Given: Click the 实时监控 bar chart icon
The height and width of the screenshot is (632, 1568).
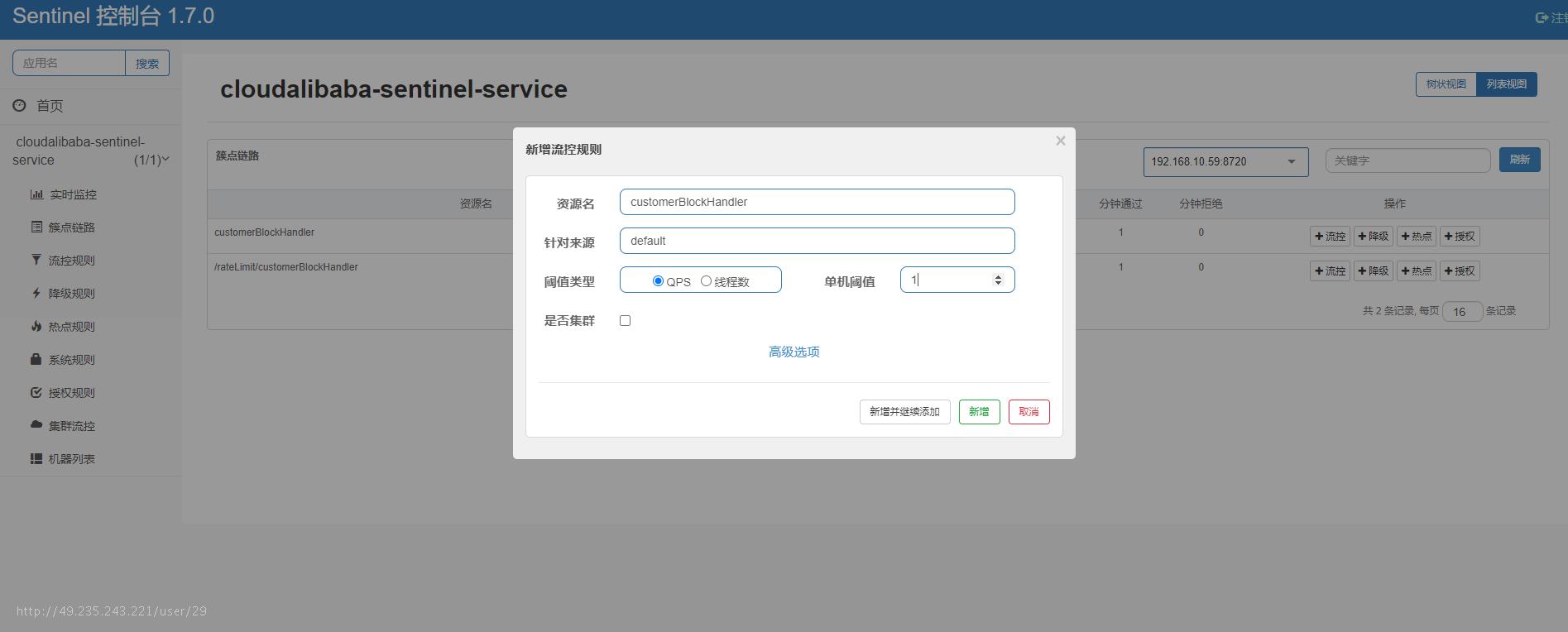Looking at the screenshot, I should tap(36, 194).
